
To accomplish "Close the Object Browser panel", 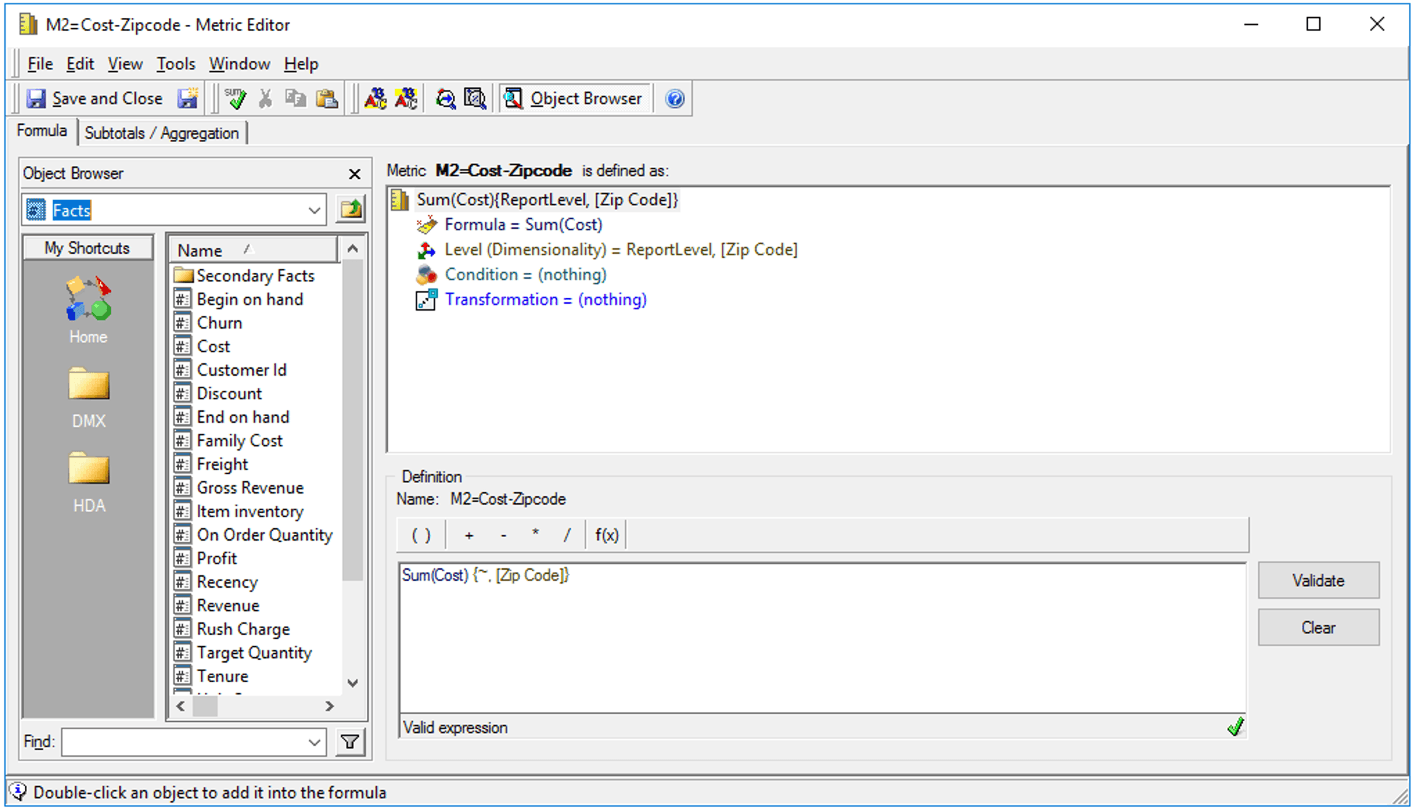I will click(x=354, y=174).
